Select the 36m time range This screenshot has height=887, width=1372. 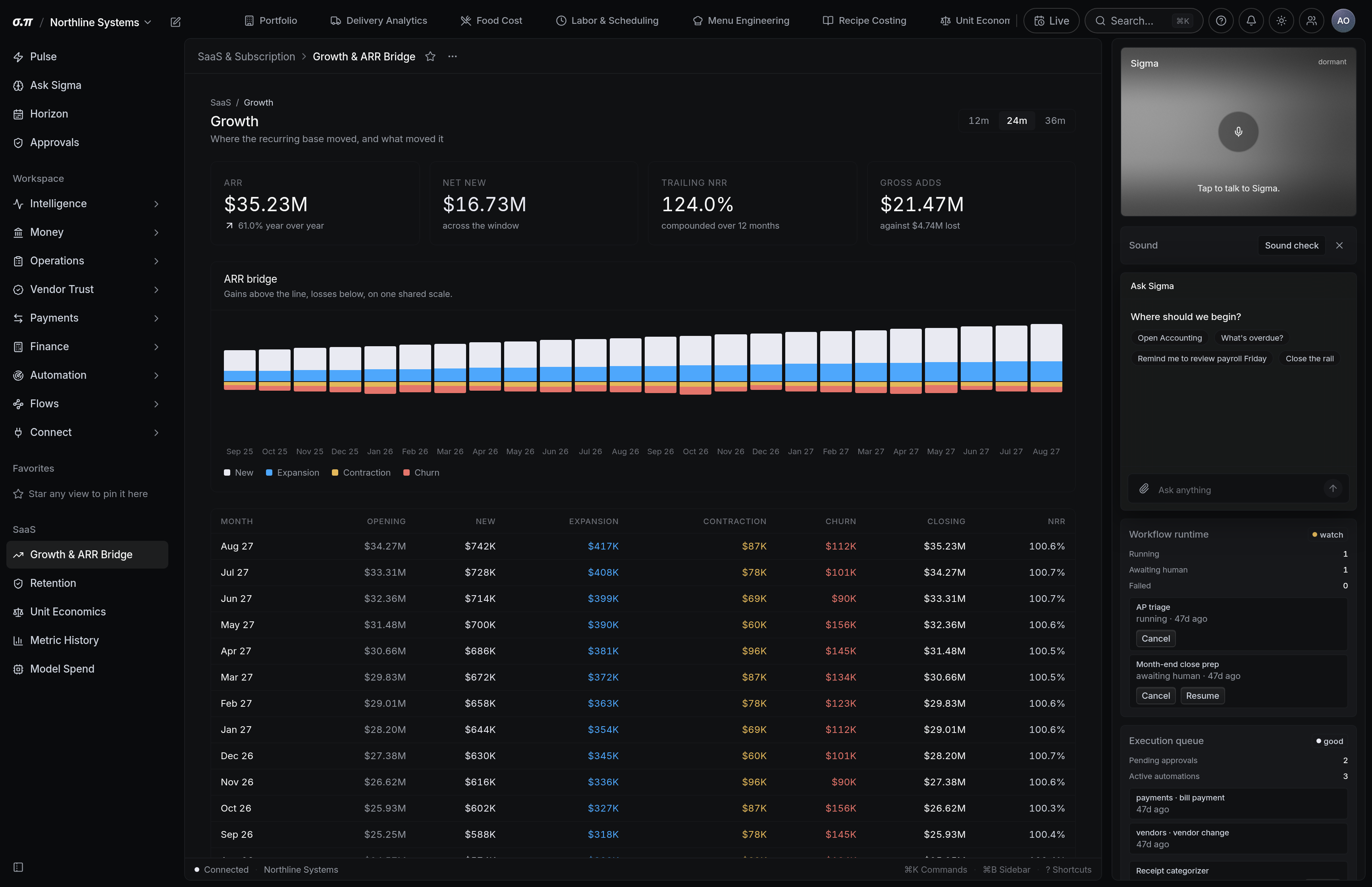[1055, 120]
